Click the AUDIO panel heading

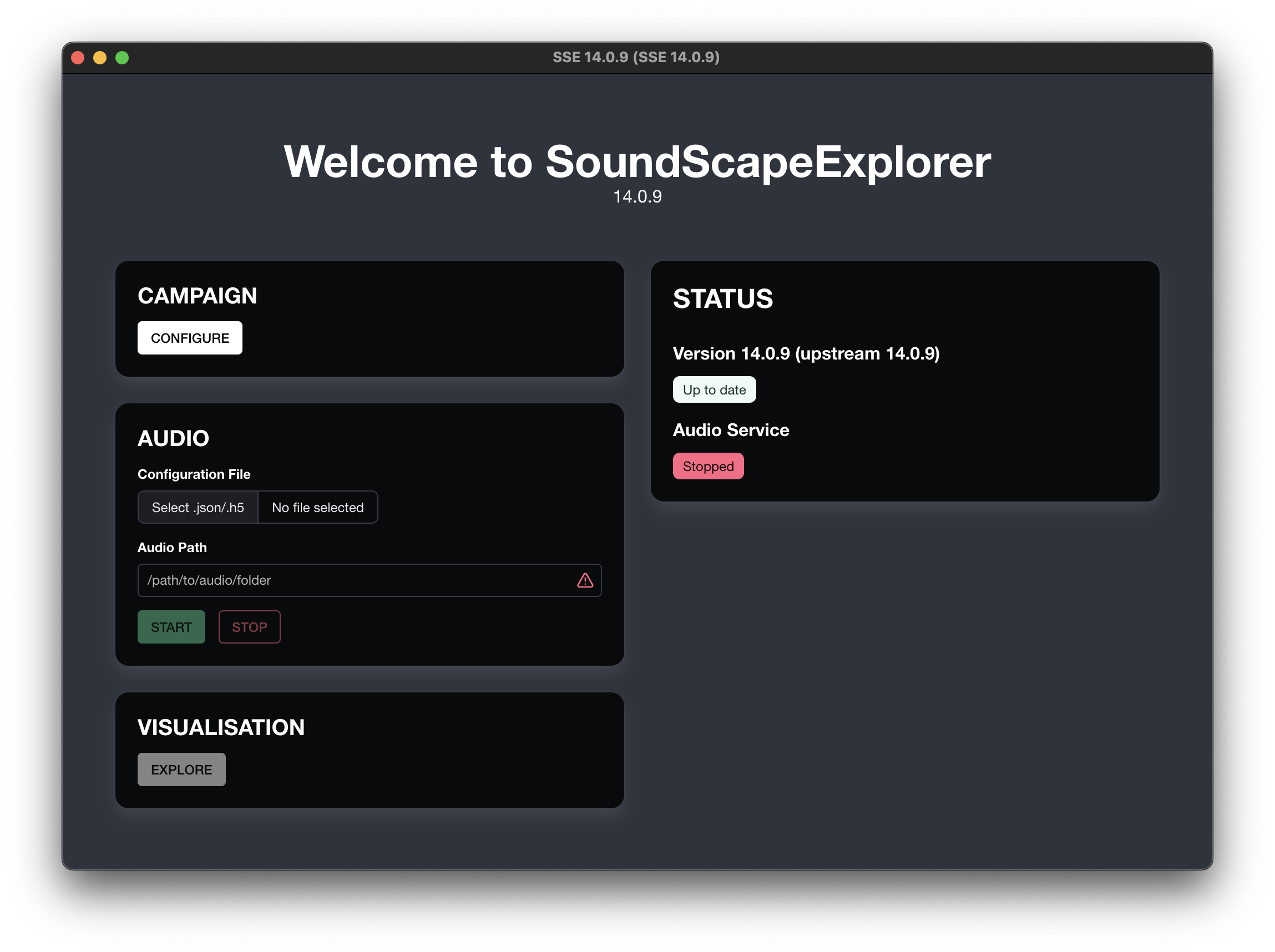point(173,438)
